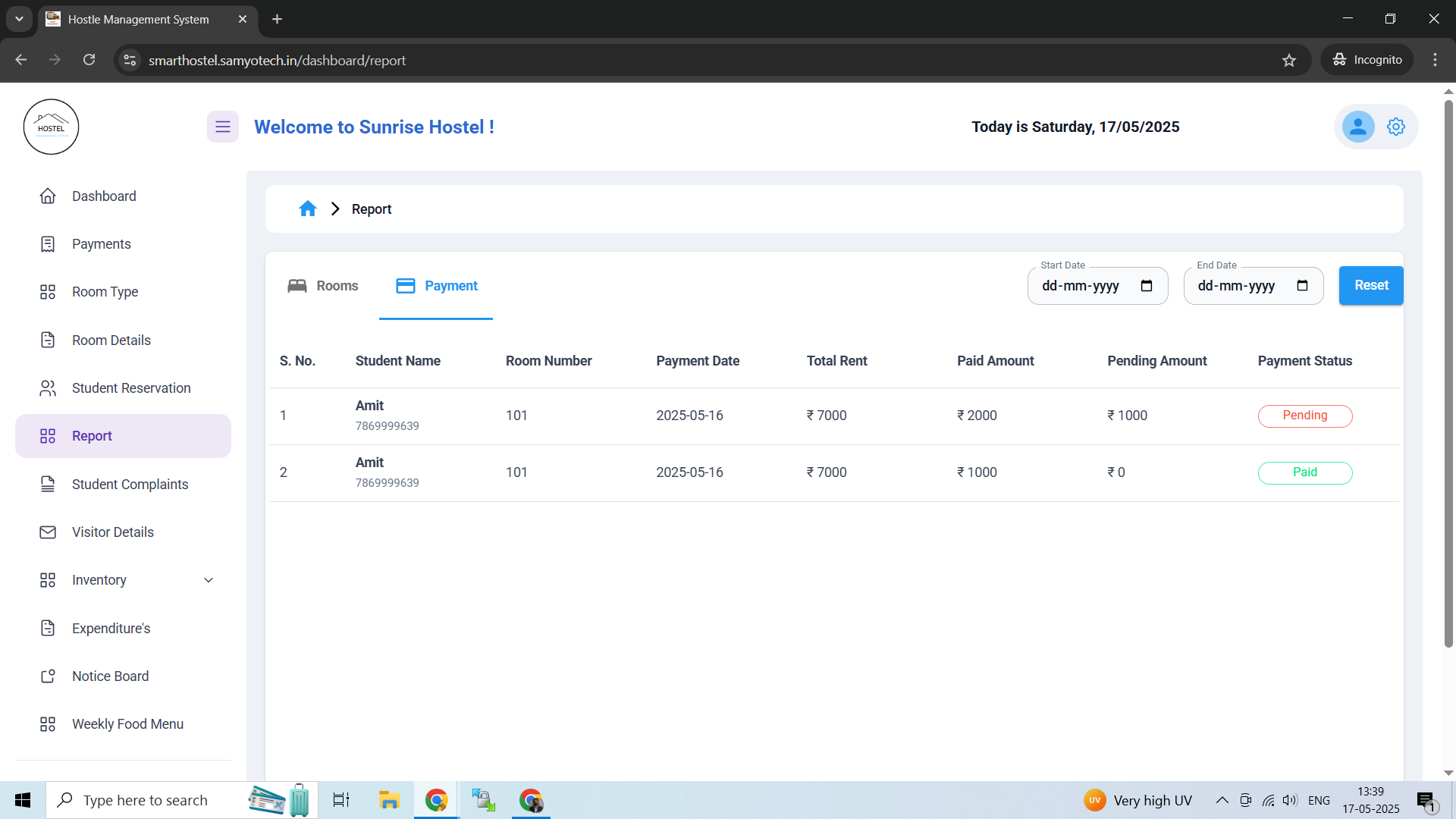Image resolution: width=1456 pixels, height=819 pixels.
Task: Open Weekly Food Menu
Action: 127,723
